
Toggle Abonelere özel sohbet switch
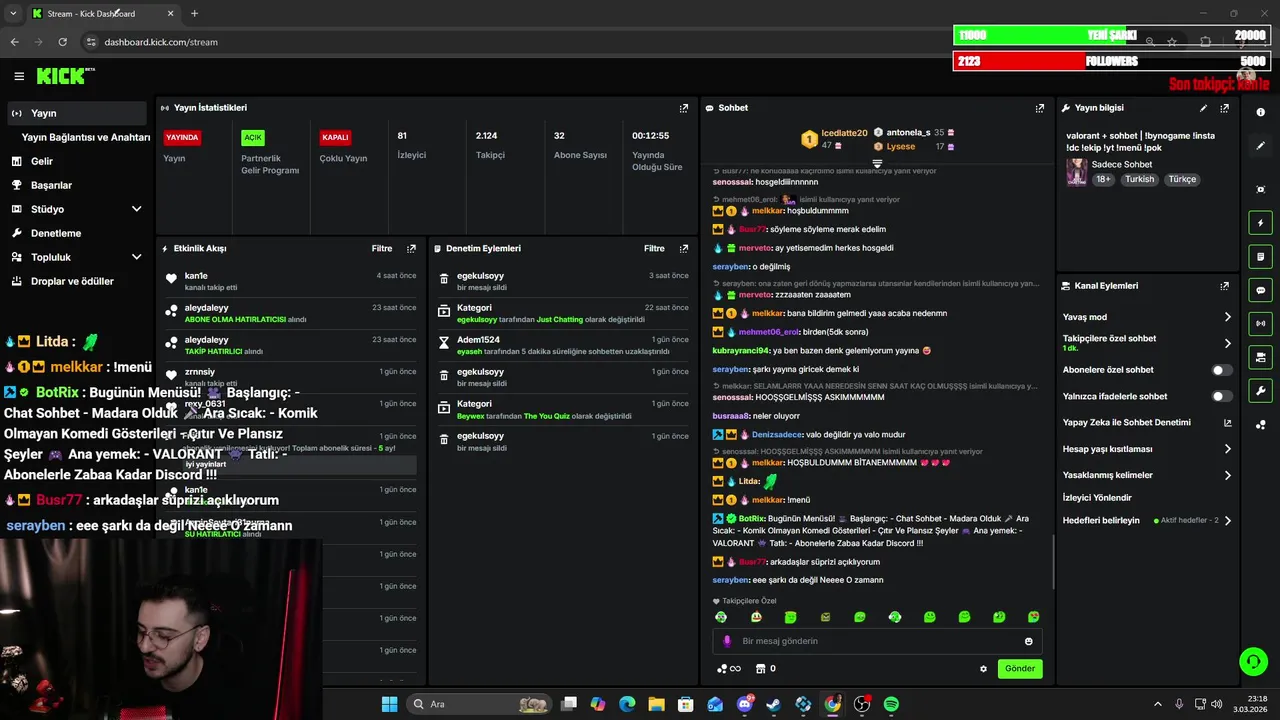click(1222, 370)
